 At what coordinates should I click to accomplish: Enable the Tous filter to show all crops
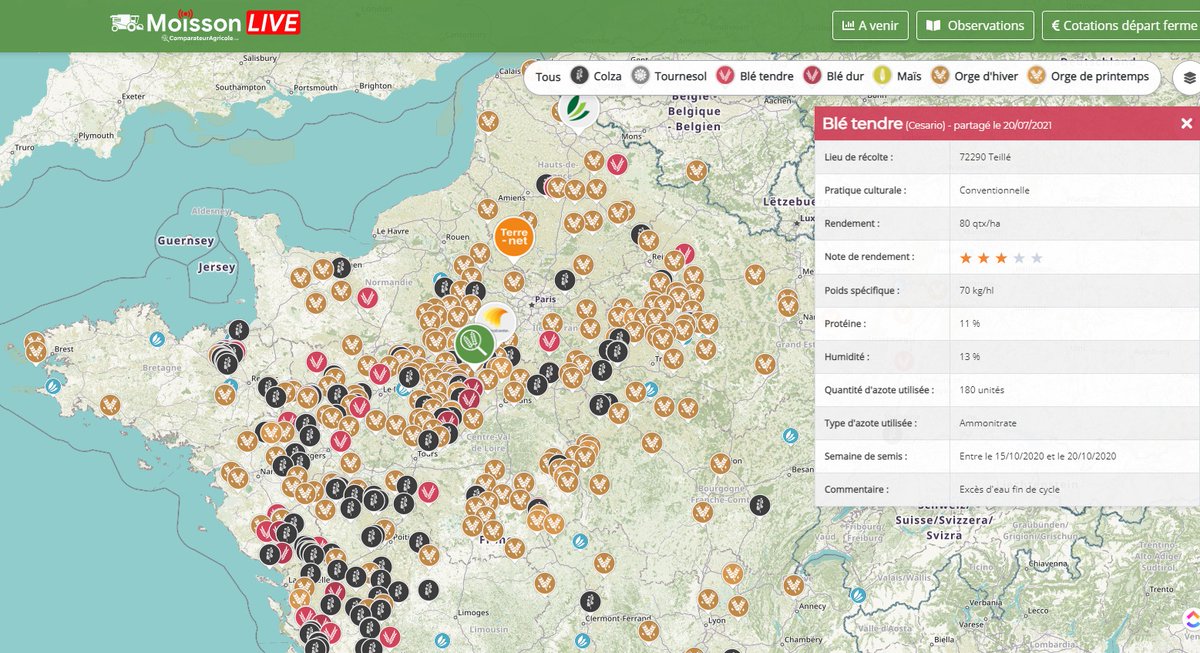click(547, 75)
